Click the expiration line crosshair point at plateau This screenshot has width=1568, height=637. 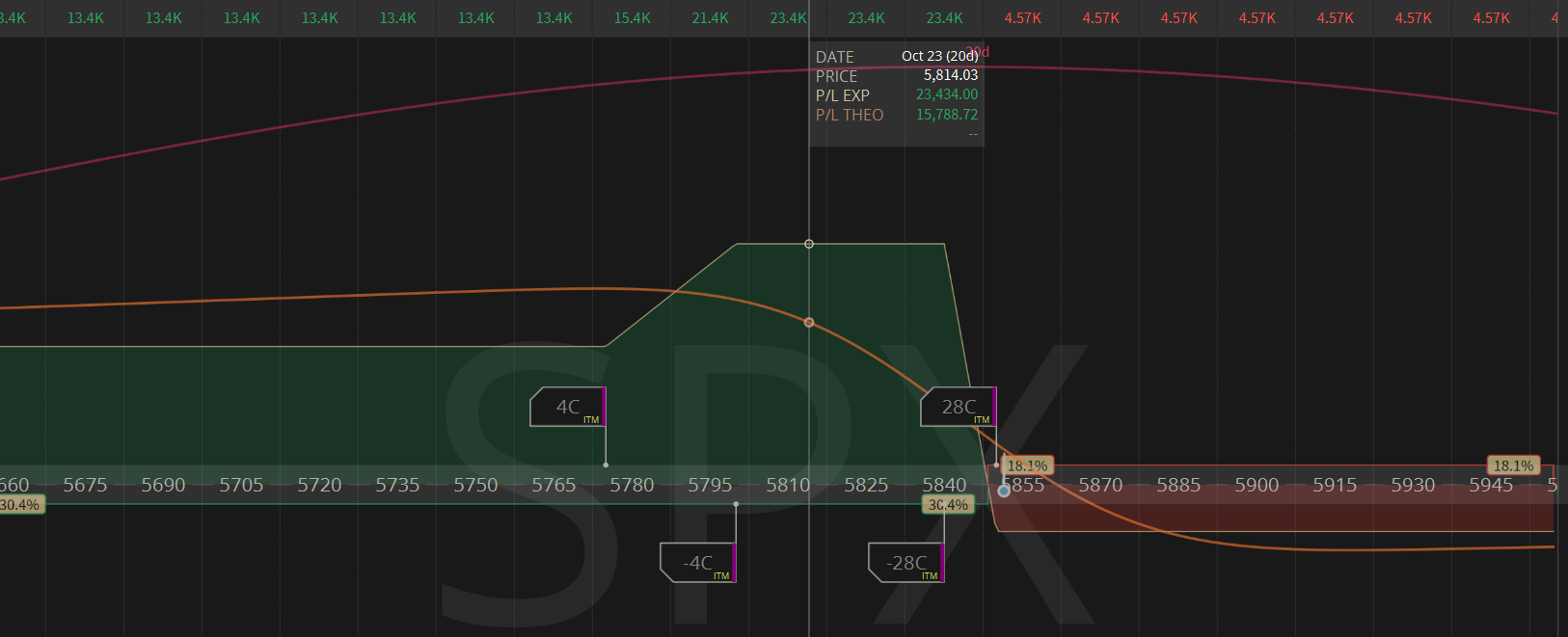[809, 244]
